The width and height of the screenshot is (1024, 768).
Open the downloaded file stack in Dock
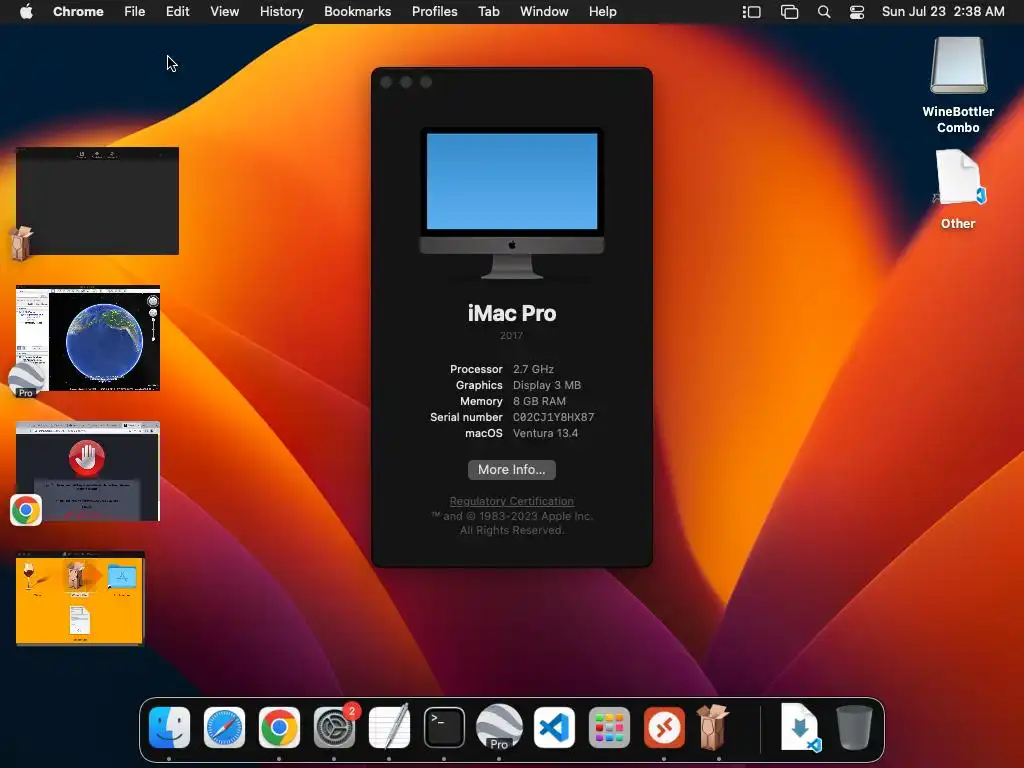pyautogui.click(x=801, y=728)
